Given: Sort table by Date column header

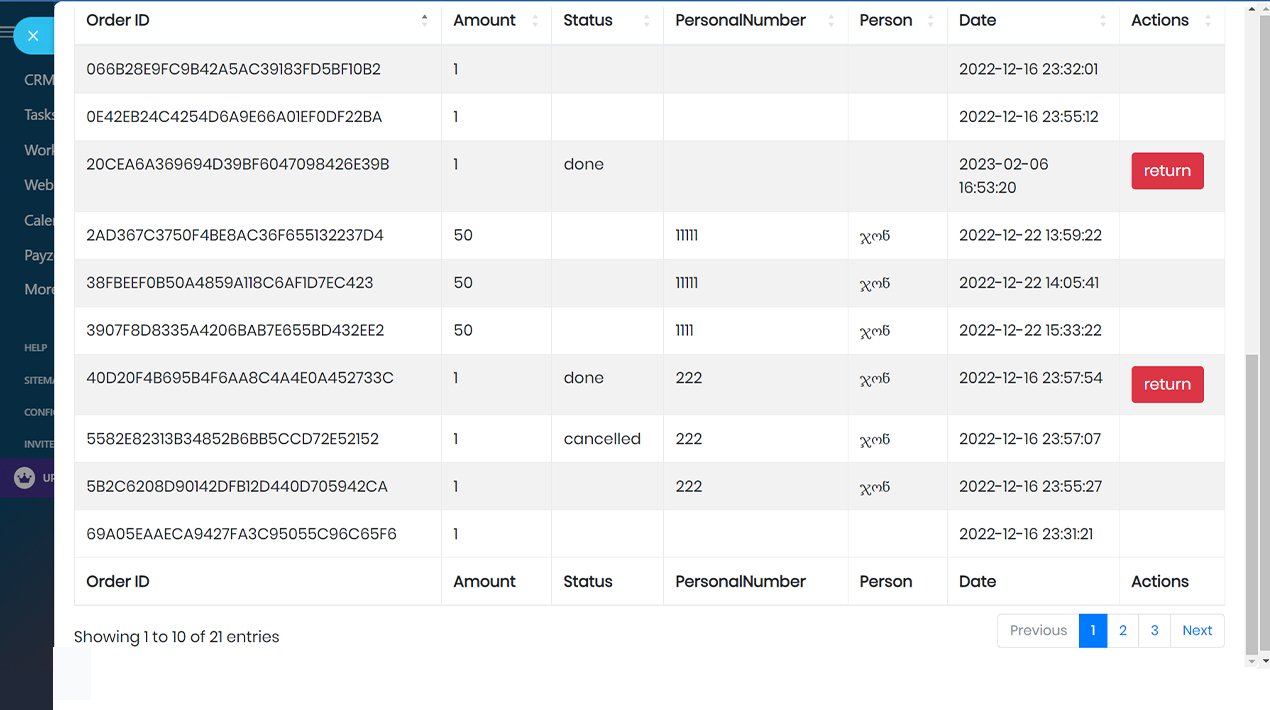Looking at the screenshot, I should click(978, 20).
